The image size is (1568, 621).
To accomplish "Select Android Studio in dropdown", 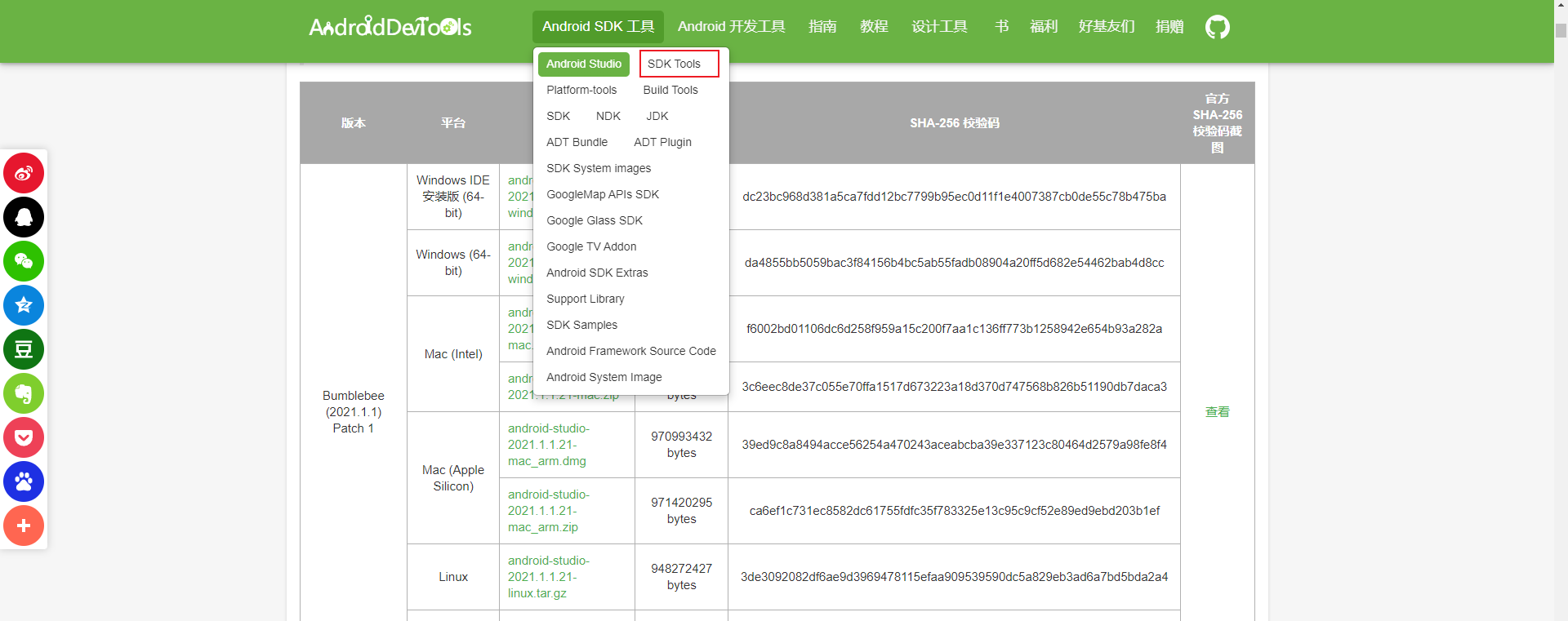I will click(584, 64).
